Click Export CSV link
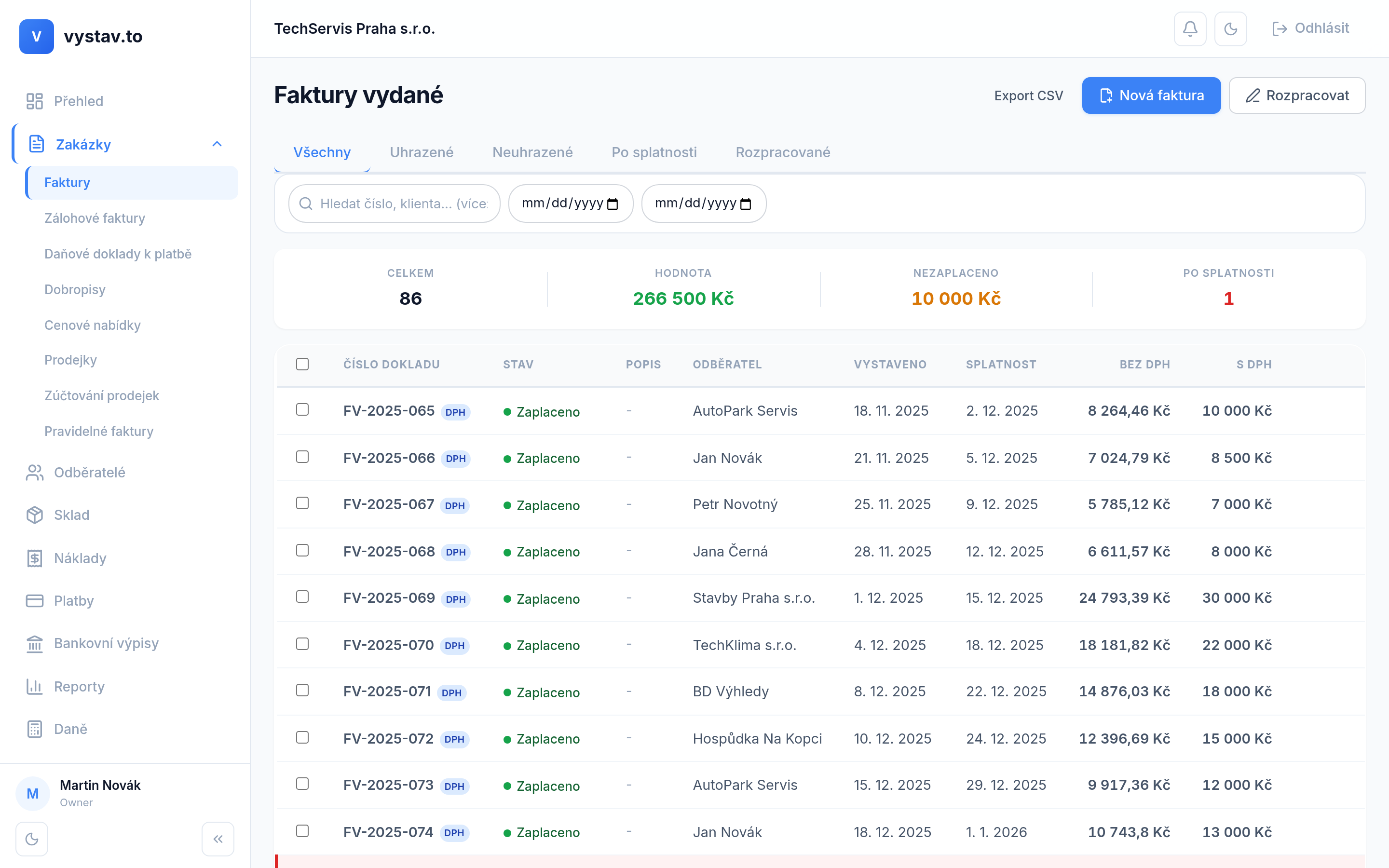 point(1028,95)
